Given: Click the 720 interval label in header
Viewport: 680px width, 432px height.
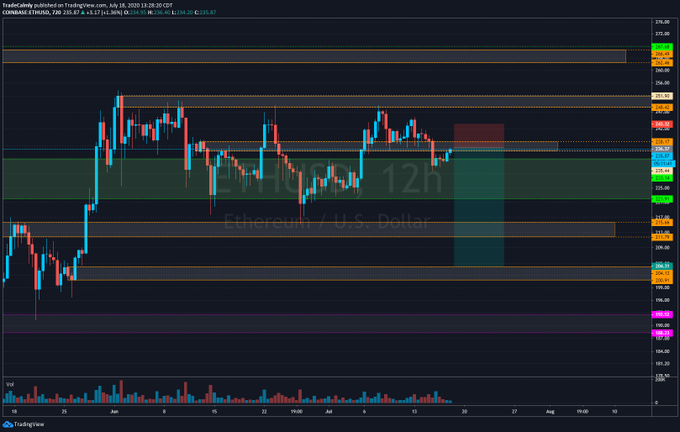Looking at the screenshot, I should [56, 12].
